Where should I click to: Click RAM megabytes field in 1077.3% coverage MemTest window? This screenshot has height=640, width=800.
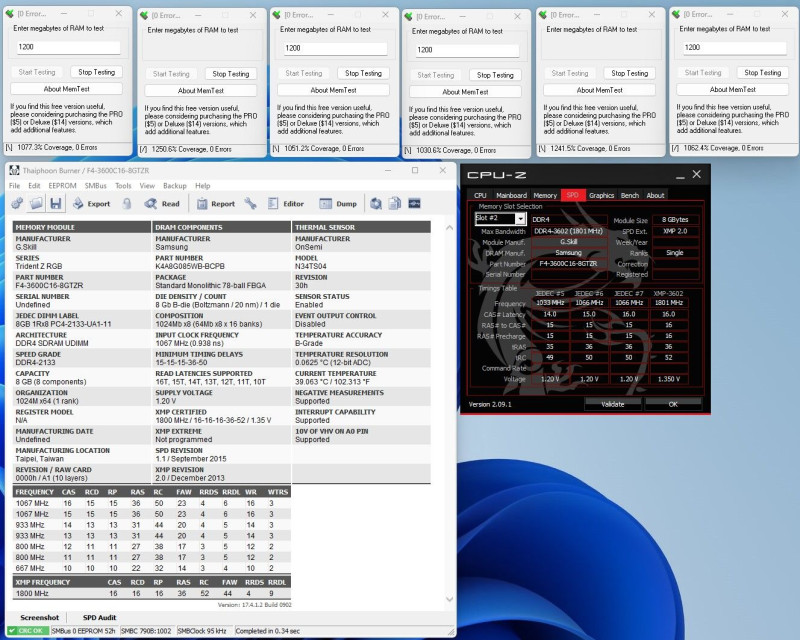click(x=68, y=47)
